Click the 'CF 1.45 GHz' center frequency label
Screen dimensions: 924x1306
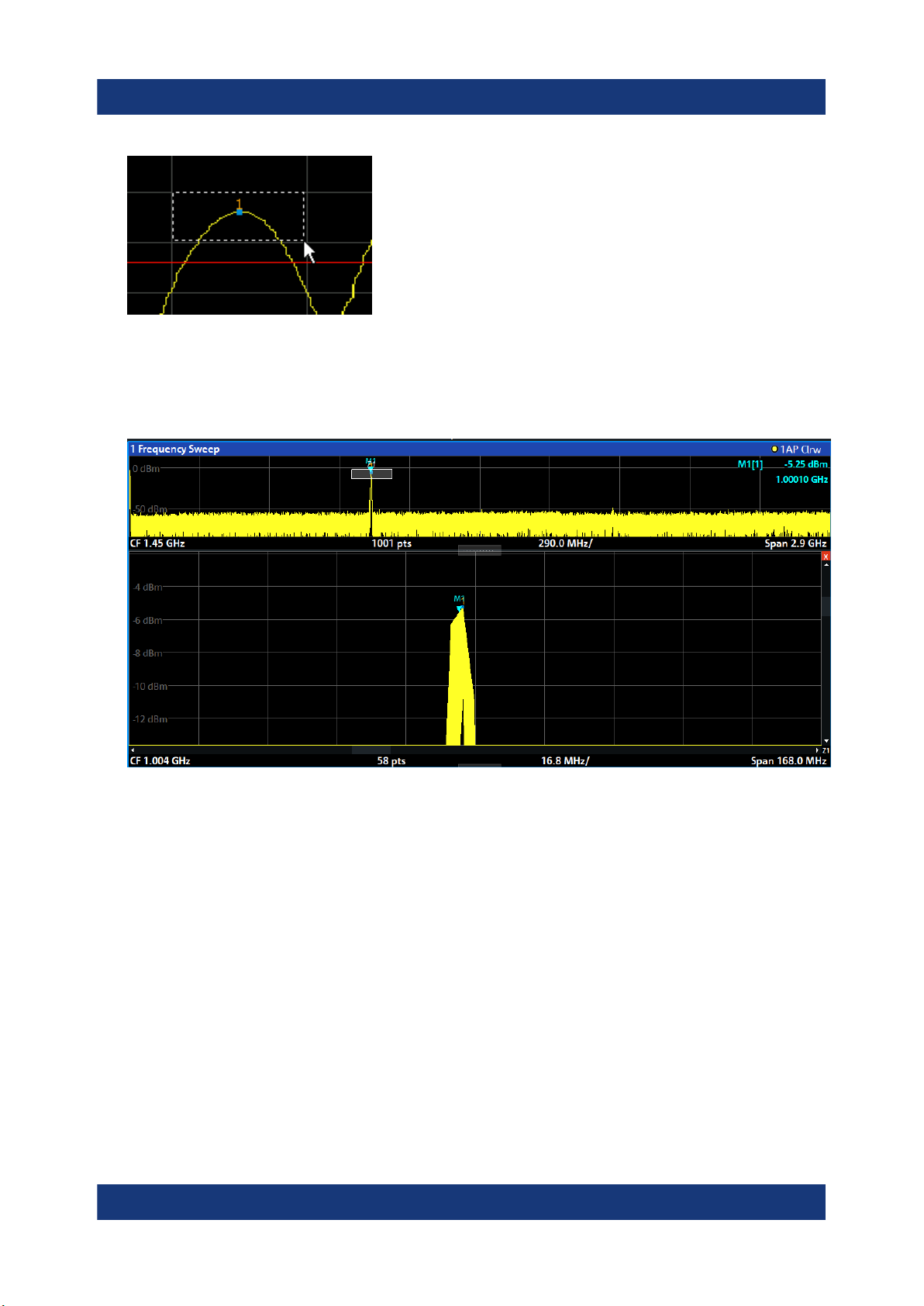tap(157, 543)
